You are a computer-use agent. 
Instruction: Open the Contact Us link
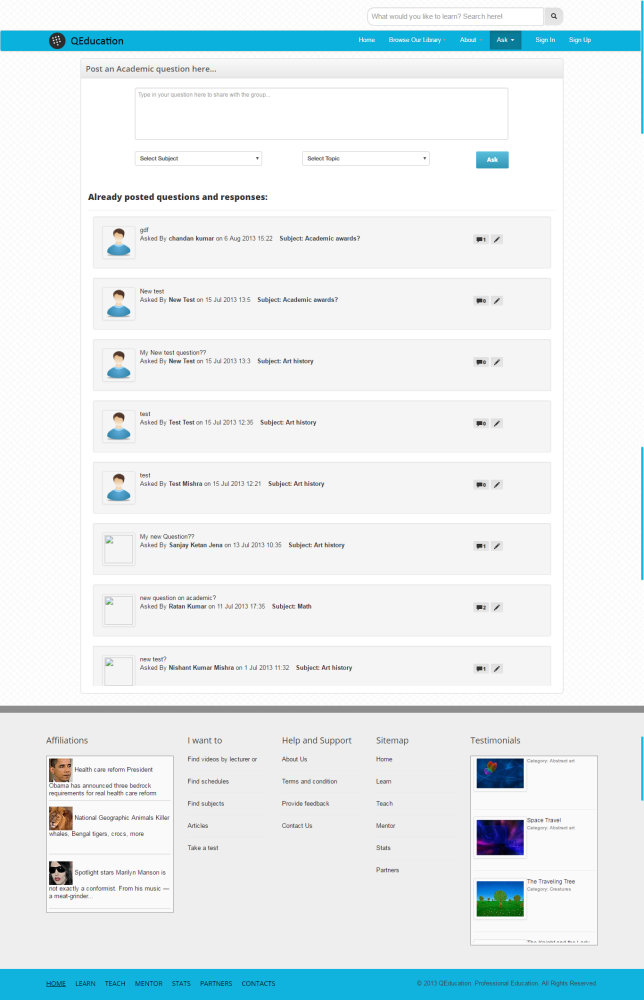click(297, 825)
